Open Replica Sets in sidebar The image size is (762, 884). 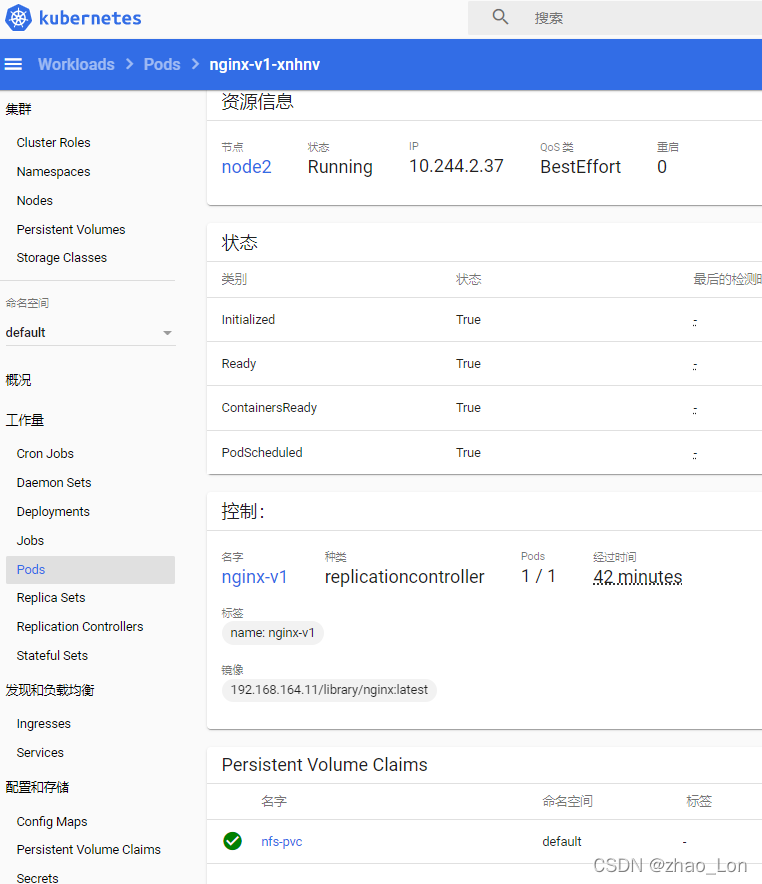tap(51, 598)
